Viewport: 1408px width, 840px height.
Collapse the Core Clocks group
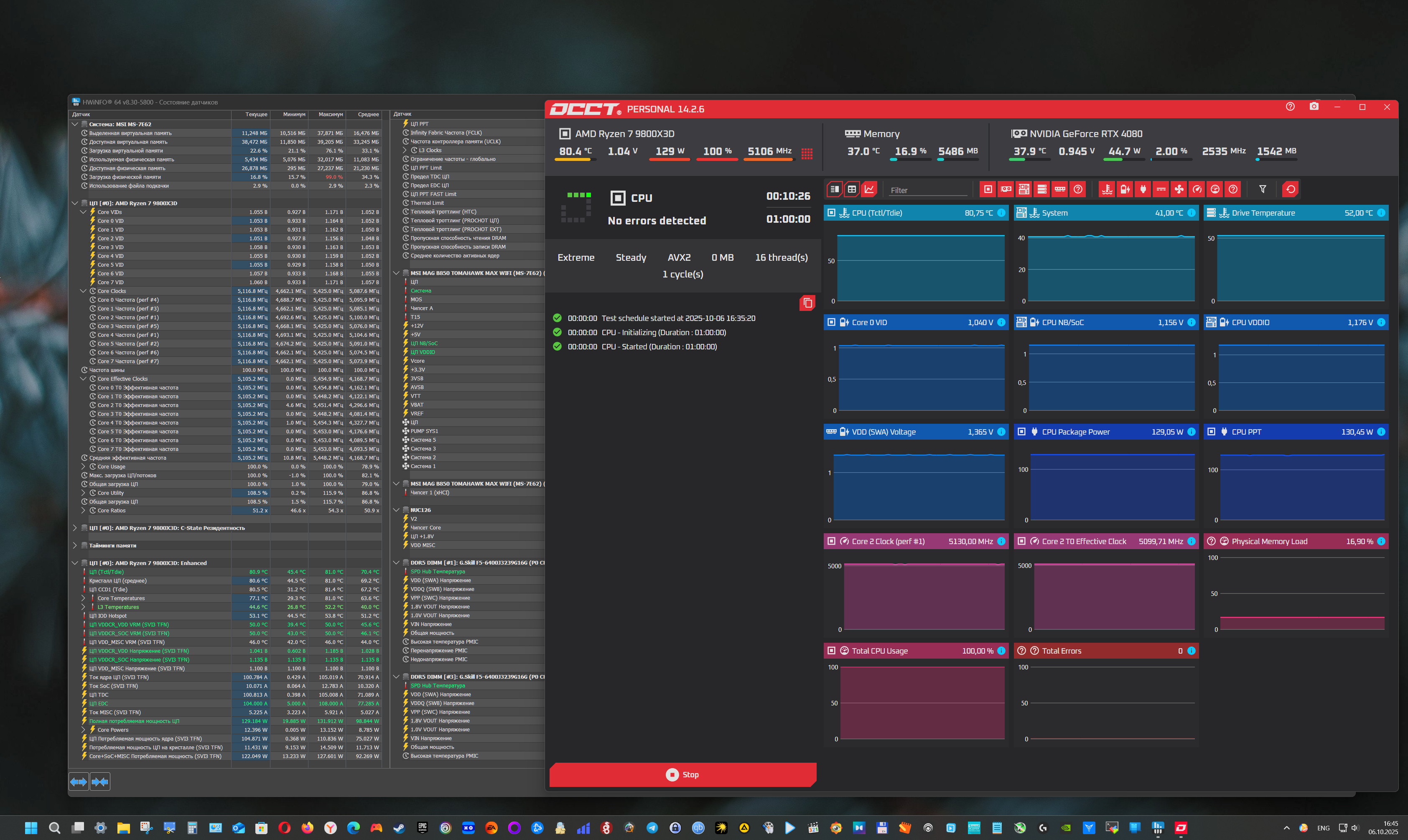pos(83,291)
